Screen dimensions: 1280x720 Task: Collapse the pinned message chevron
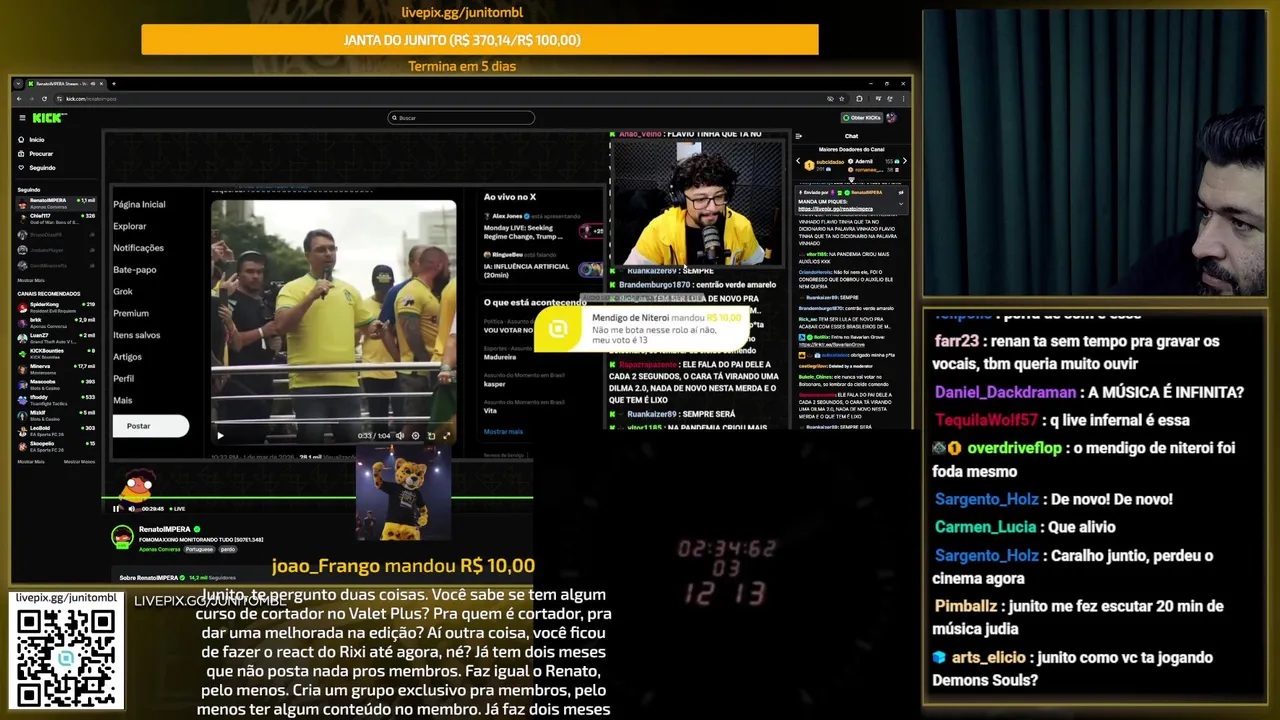(901, 203)
